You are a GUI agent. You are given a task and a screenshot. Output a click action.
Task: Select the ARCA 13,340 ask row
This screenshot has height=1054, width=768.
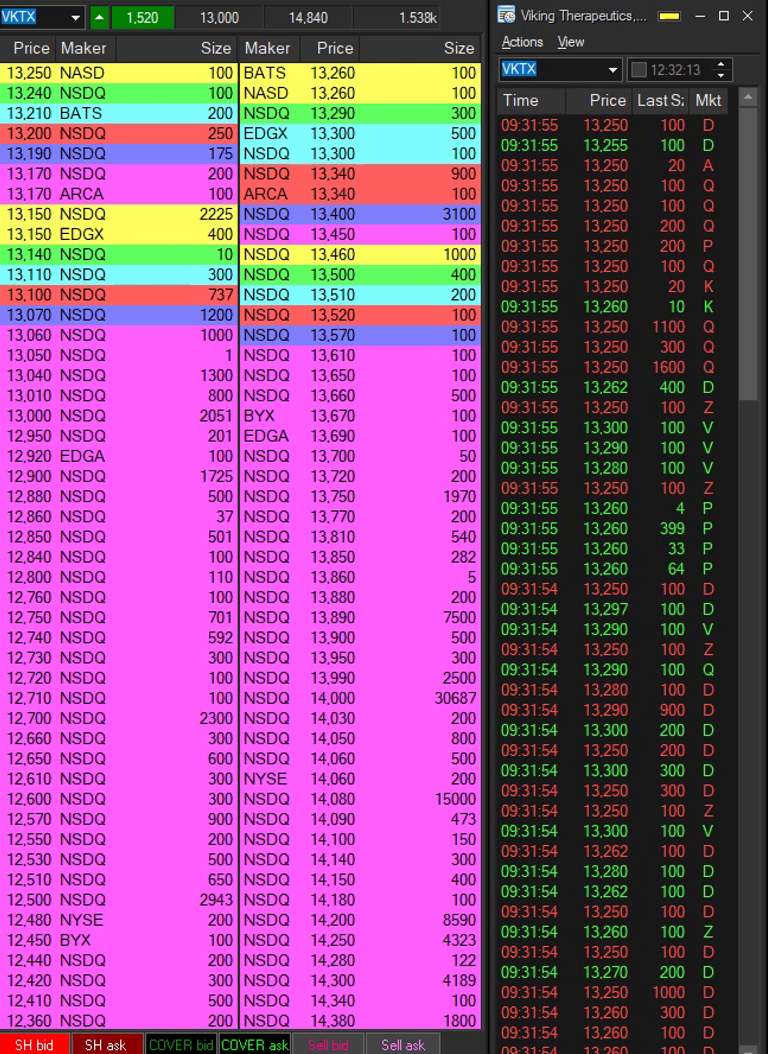click(x=360, y=194)
